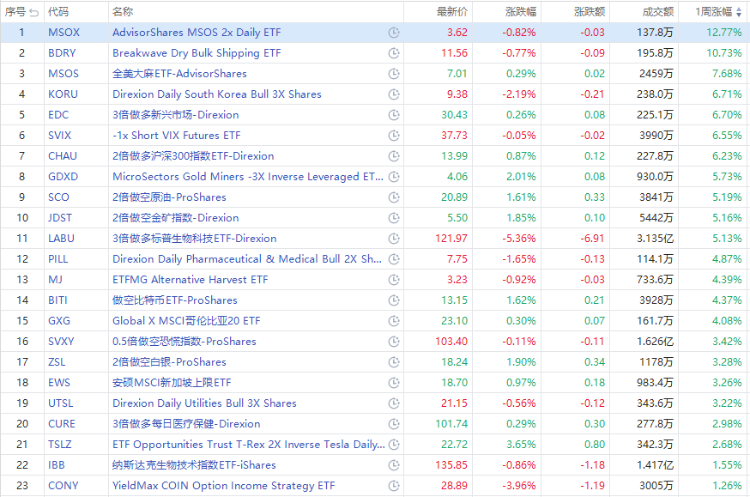
Task: Open 纳斯达克生物技术指数ETF-iShares link
Action: coord(194,465)
